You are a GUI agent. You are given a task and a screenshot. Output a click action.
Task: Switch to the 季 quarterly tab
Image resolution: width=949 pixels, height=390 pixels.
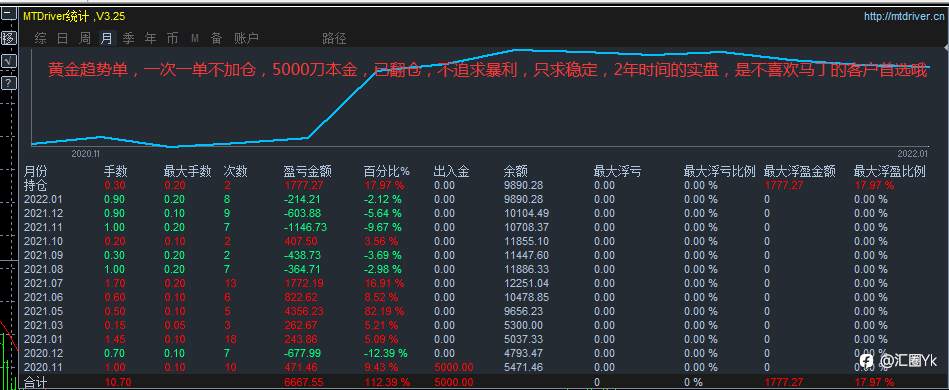coord(128,39)
